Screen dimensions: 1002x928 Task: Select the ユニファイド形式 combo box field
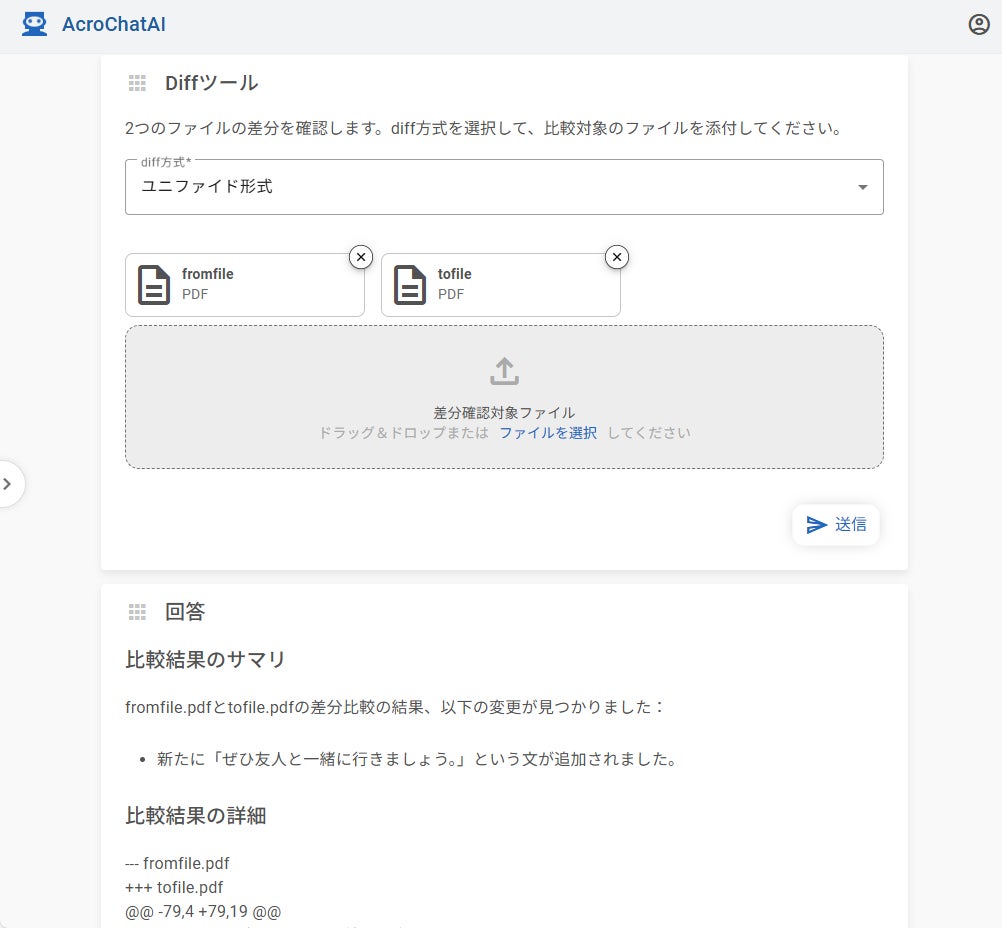[x=504, y=187]
